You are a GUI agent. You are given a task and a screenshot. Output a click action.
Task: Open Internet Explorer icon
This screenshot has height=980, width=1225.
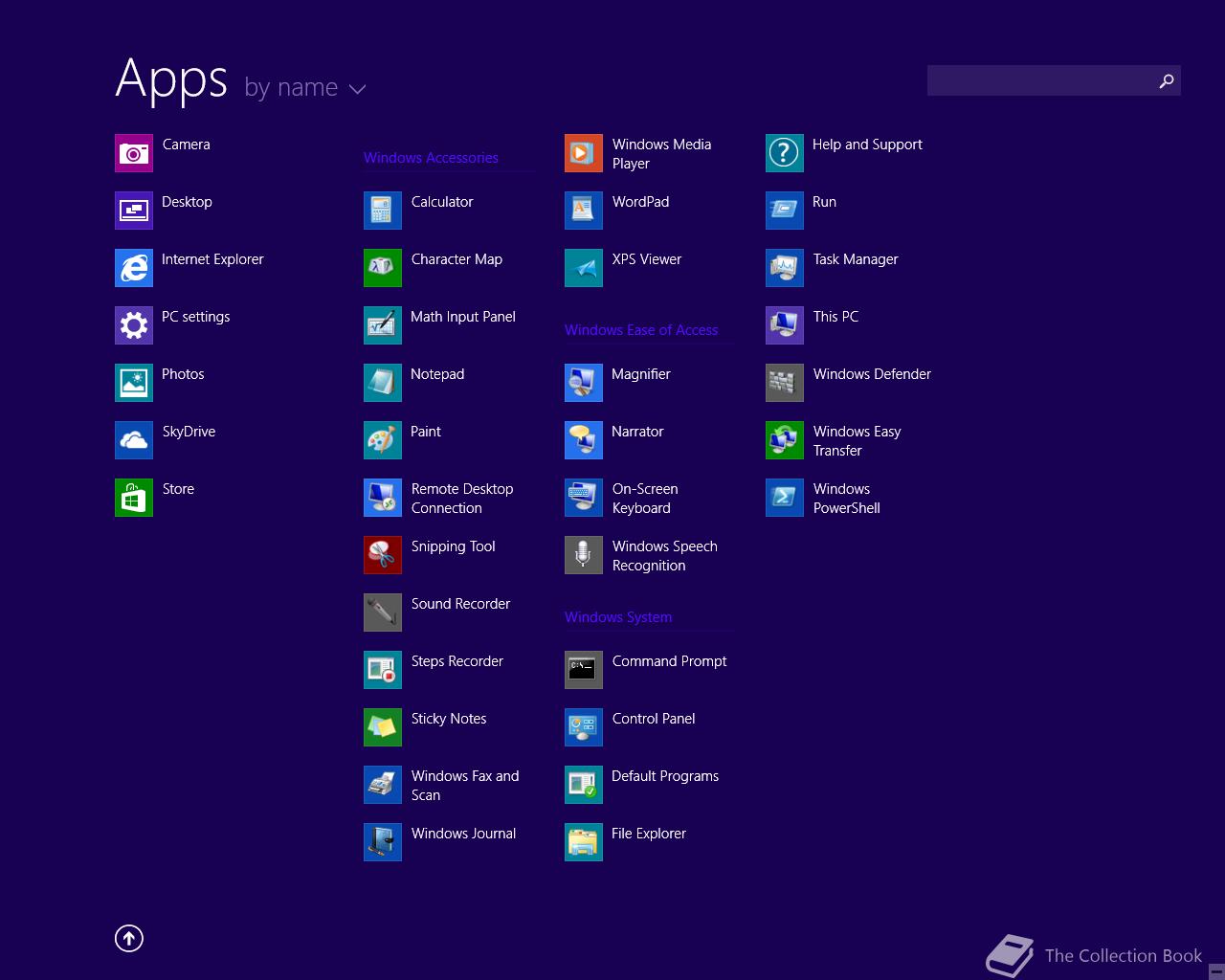pos(134,268)
